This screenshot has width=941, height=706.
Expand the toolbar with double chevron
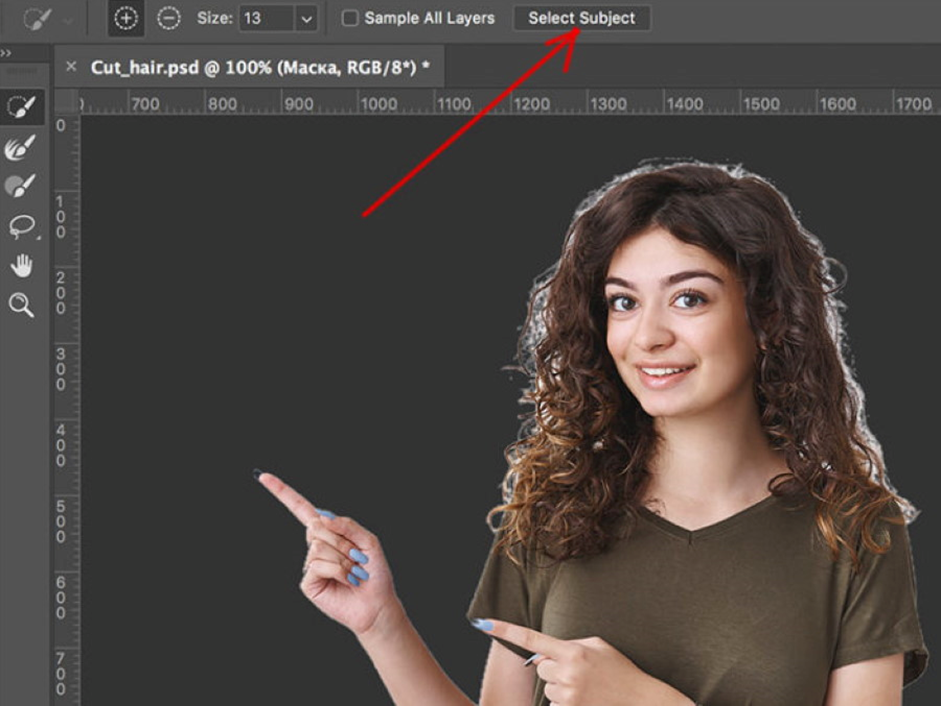tap(6, 53)
